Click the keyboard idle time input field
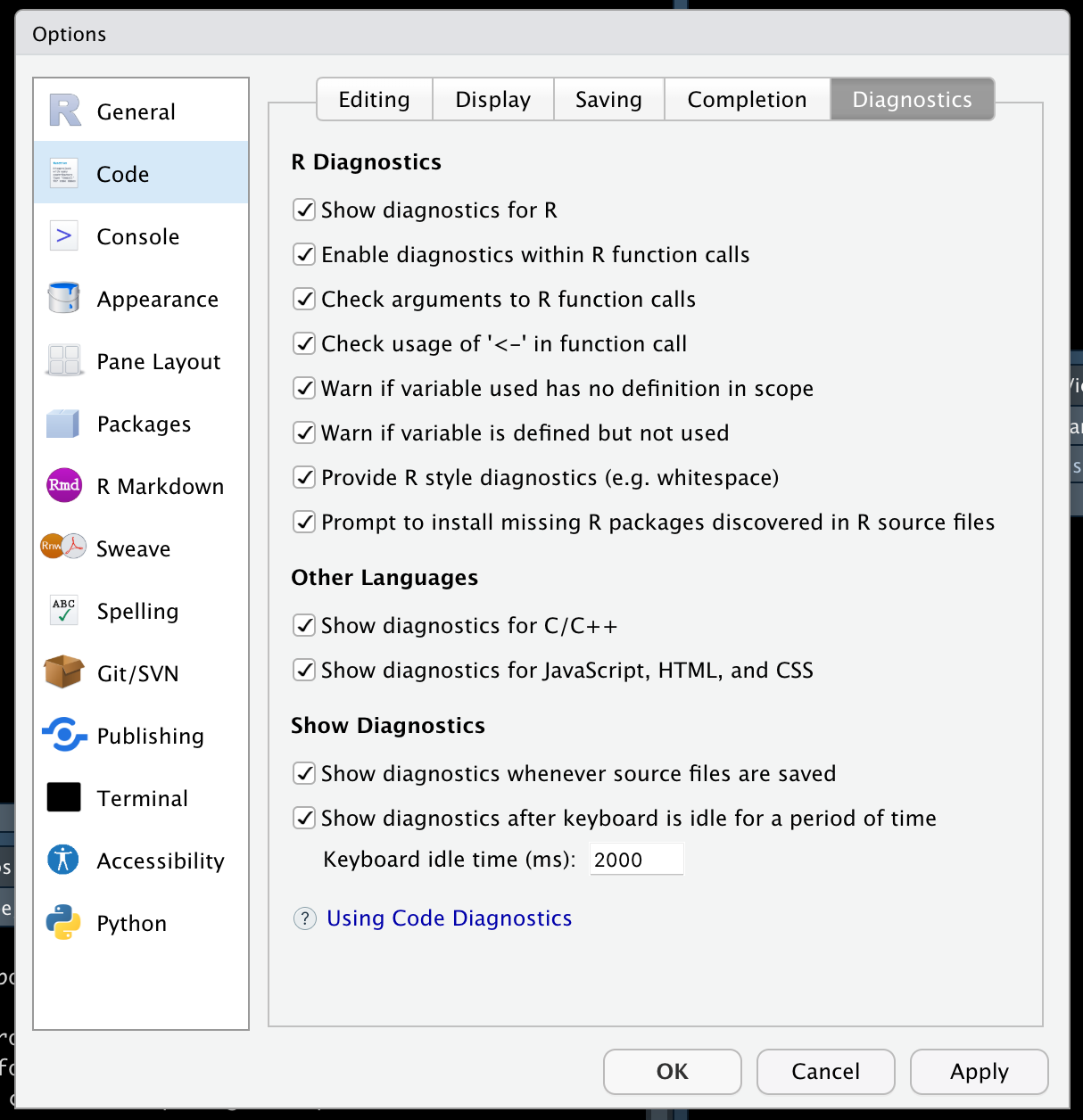This screenshot has width=1083, height=1120. click(x=635, y=859)
